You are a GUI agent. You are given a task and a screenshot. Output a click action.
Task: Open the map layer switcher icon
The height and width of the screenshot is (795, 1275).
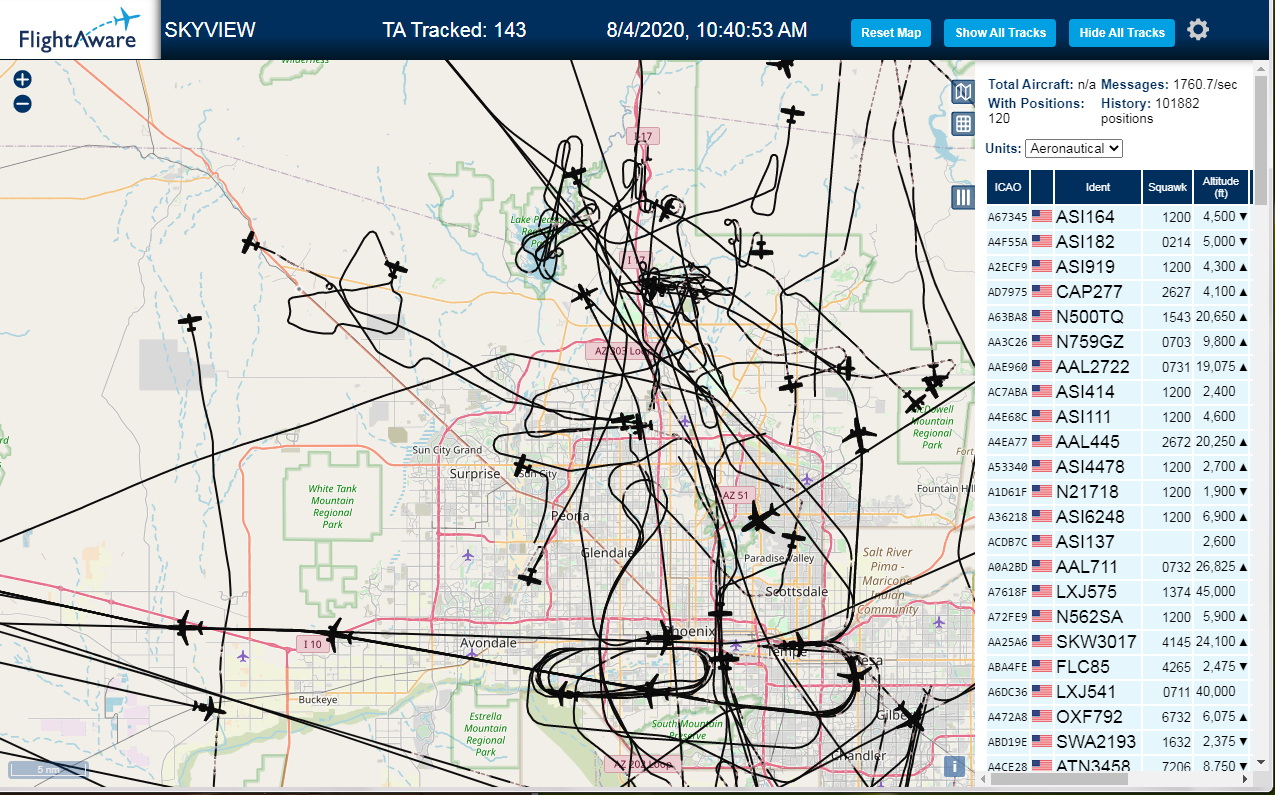[963, 93]
